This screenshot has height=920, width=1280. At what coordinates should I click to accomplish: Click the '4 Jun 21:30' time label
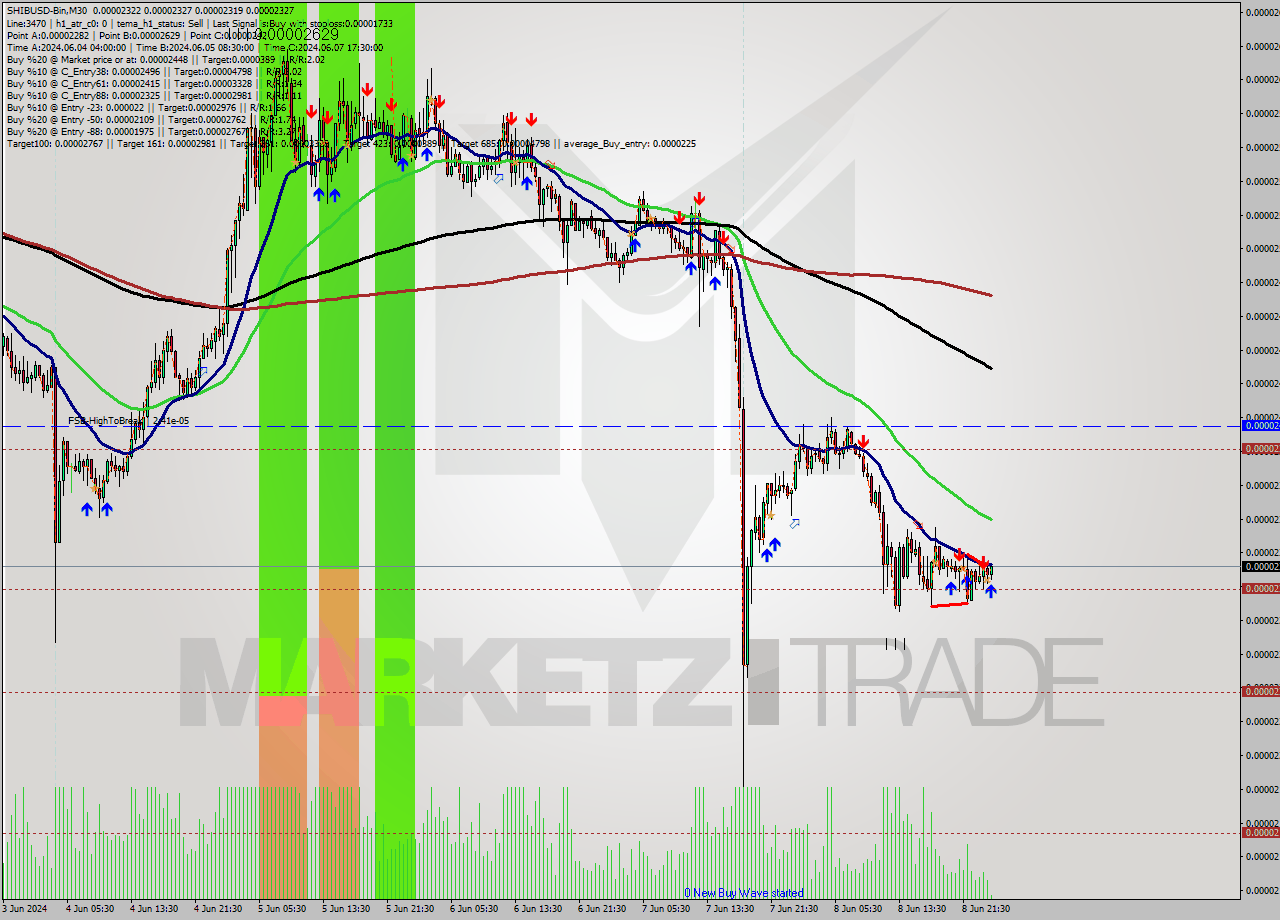(217, 909)
